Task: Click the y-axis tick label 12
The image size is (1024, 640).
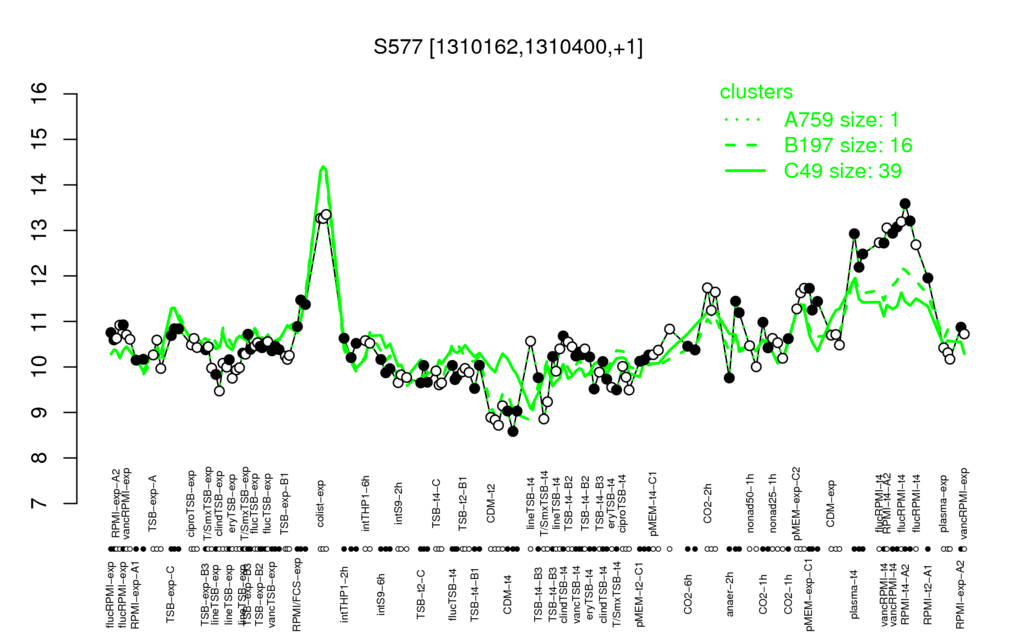Action: (40, 276)
